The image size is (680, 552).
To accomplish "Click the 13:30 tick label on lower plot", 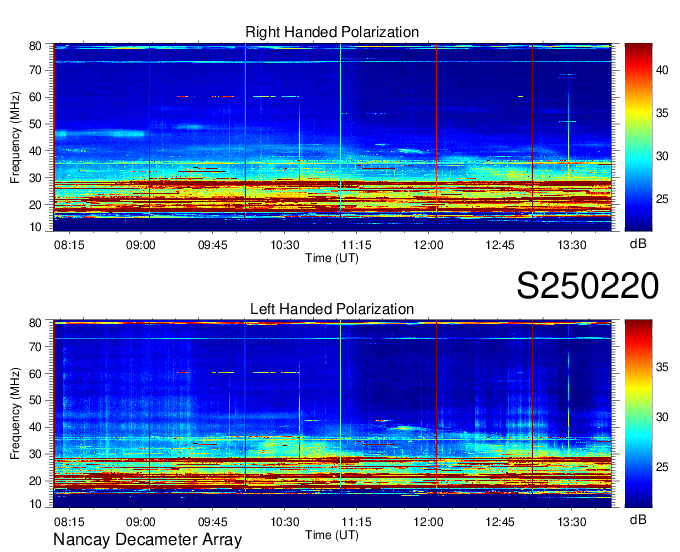I will 572,522.
